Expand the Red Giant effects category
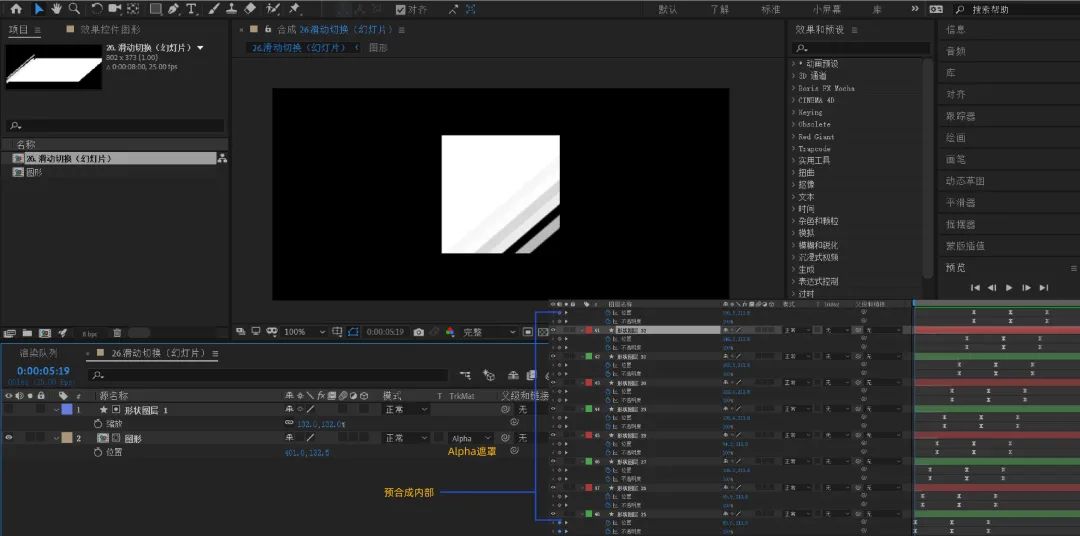This screenshot has height=536, width=1080. pos(793,136)
